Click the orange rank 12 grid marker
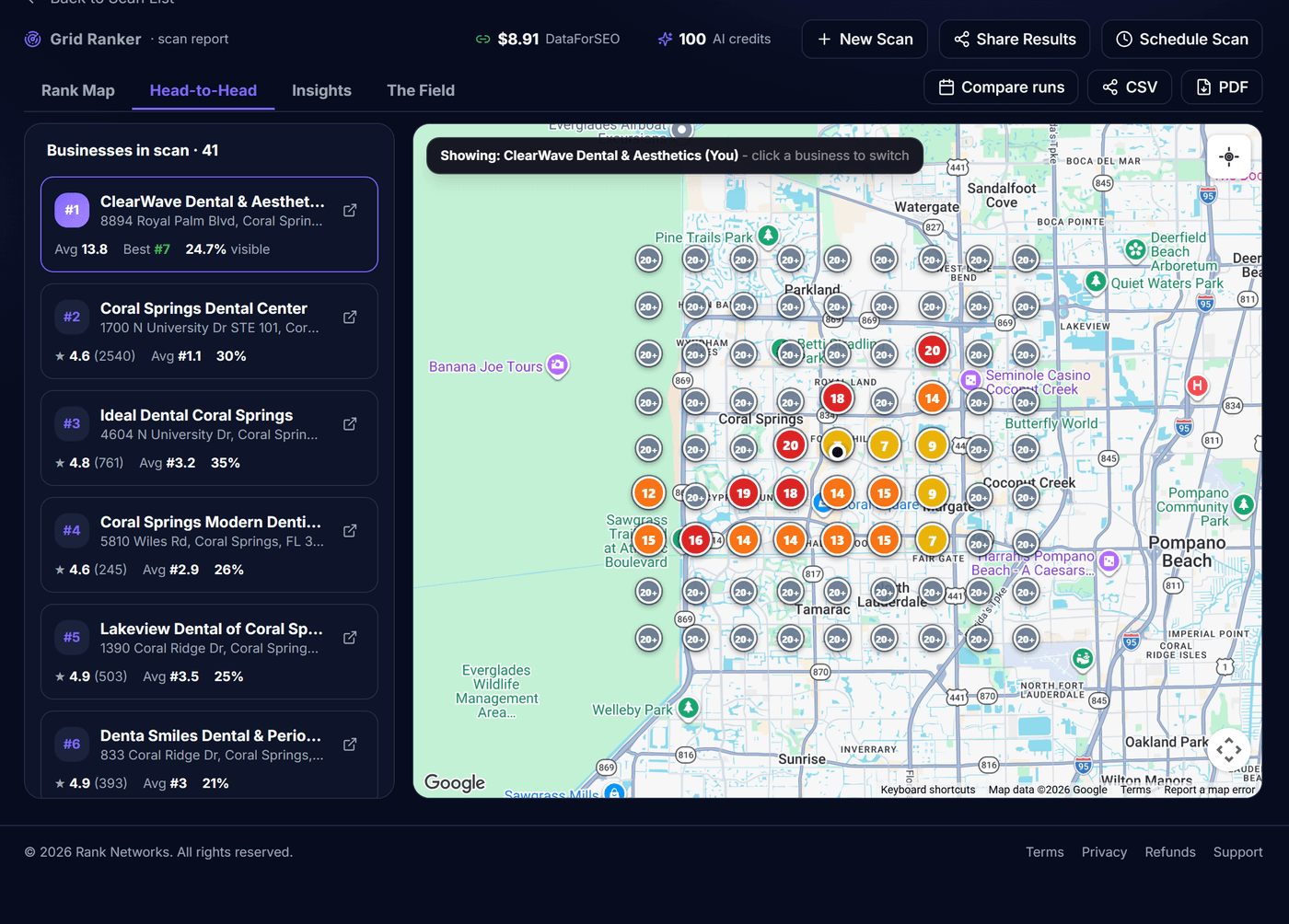Viewport: 1289px width, 924px height. coord(648,493)
